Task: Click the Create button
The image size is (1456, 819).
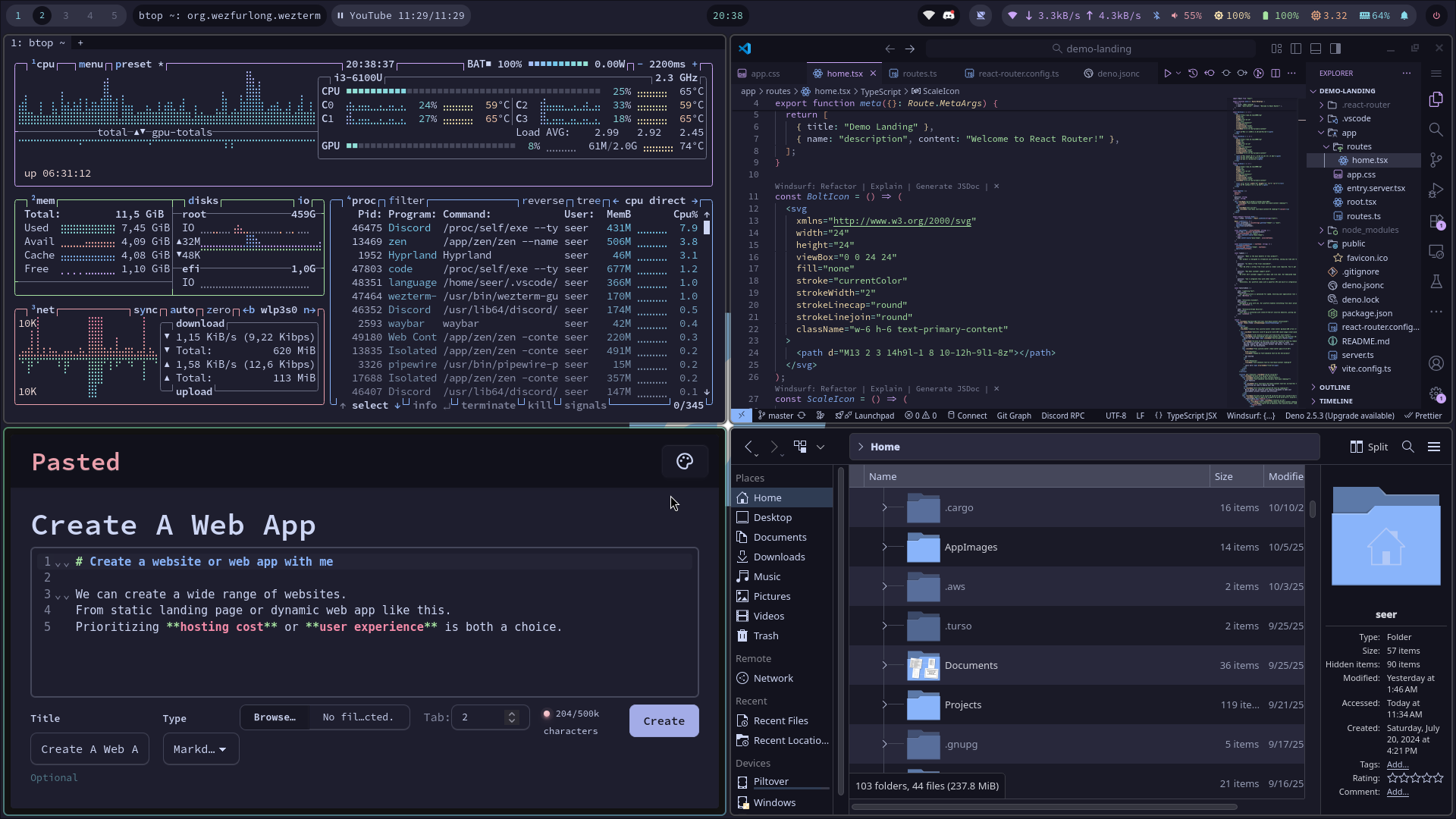Action: pyautogui.click(x=664, y=720)
